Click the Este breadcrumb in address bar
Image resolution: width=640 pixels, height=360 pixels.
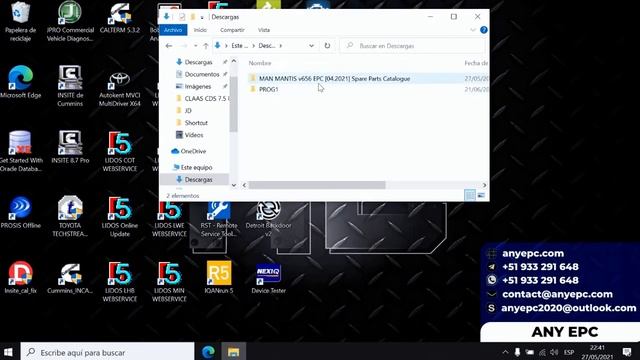tap(239, 46)
